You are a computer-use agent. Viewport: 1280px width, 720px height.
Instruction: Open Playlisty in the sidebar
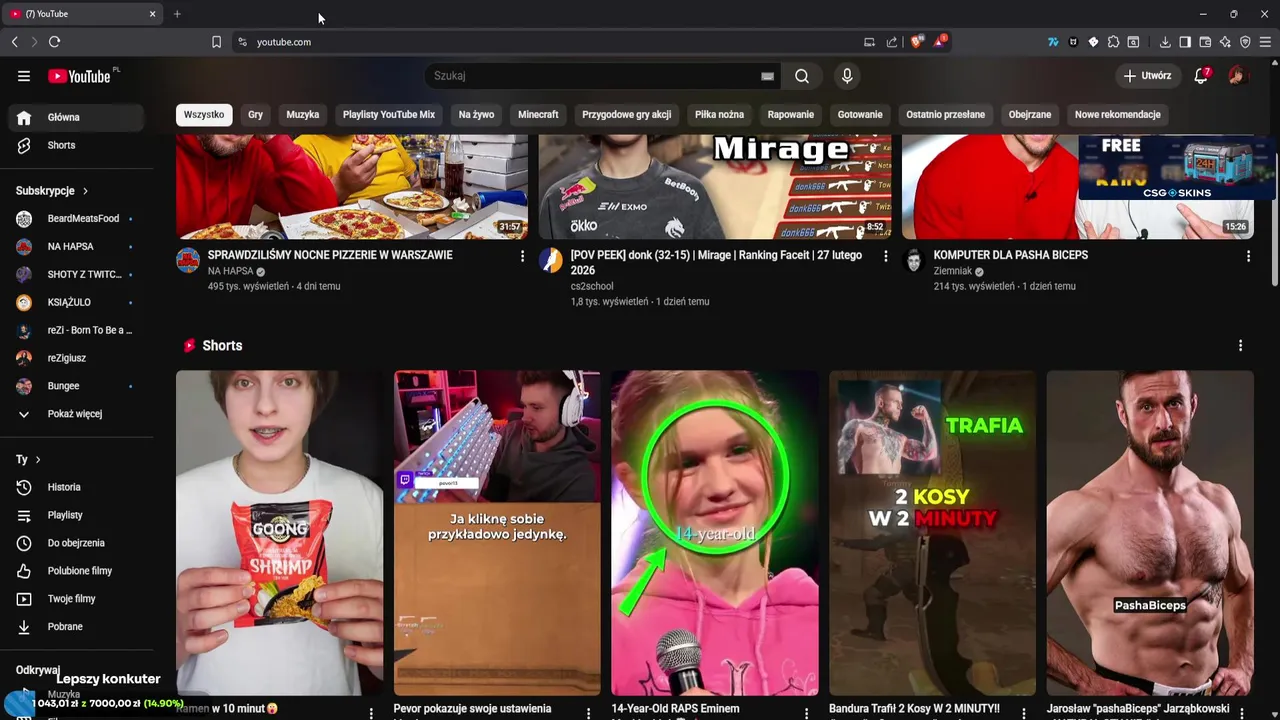[77, 515]
